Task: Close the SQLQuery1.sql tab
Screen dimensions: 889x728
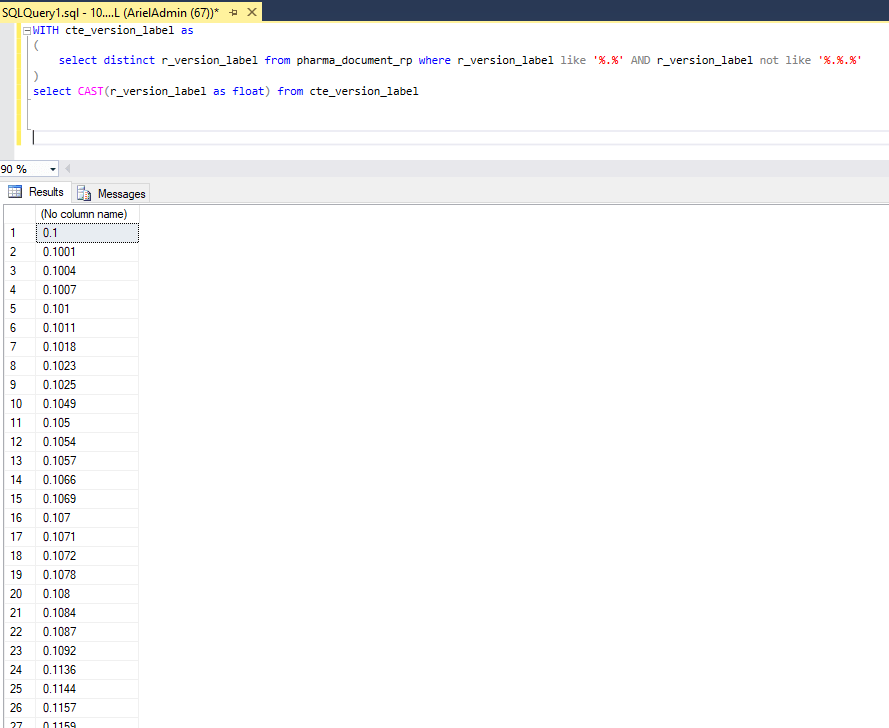Action: [252, 12]
